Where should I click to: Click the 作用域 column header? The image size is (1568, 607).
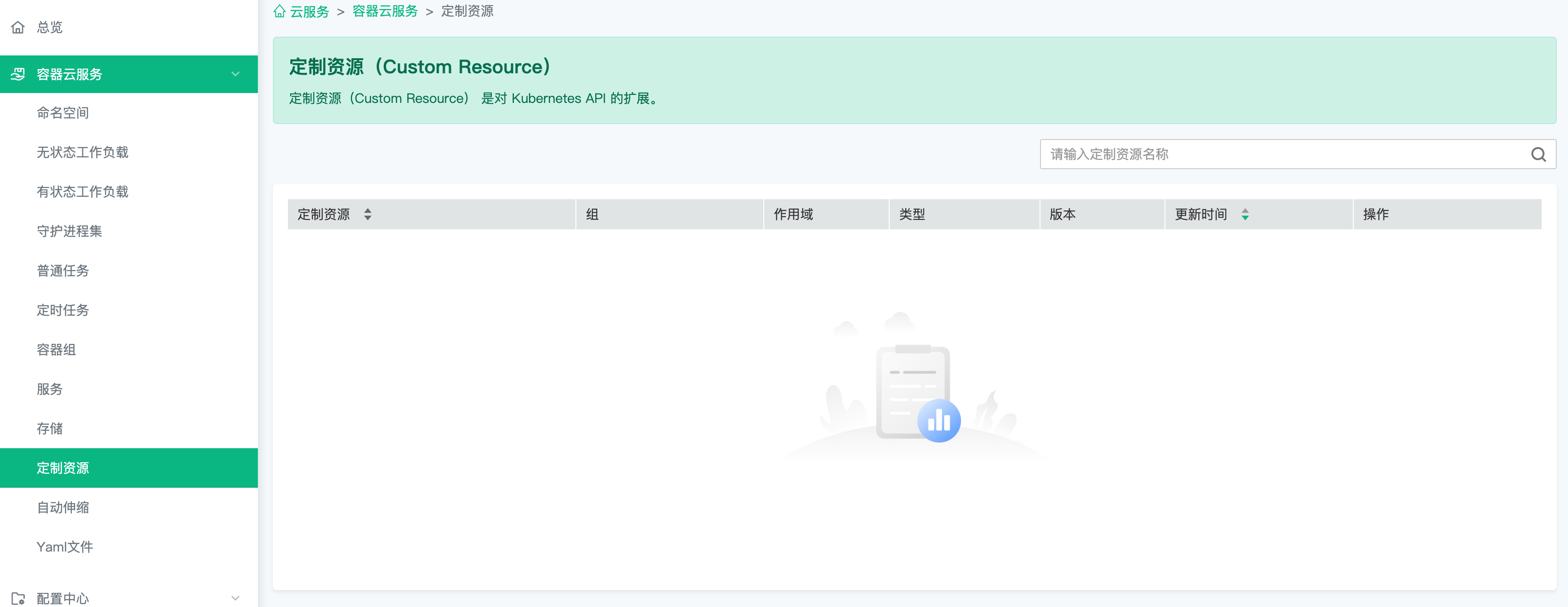(827, 214)
